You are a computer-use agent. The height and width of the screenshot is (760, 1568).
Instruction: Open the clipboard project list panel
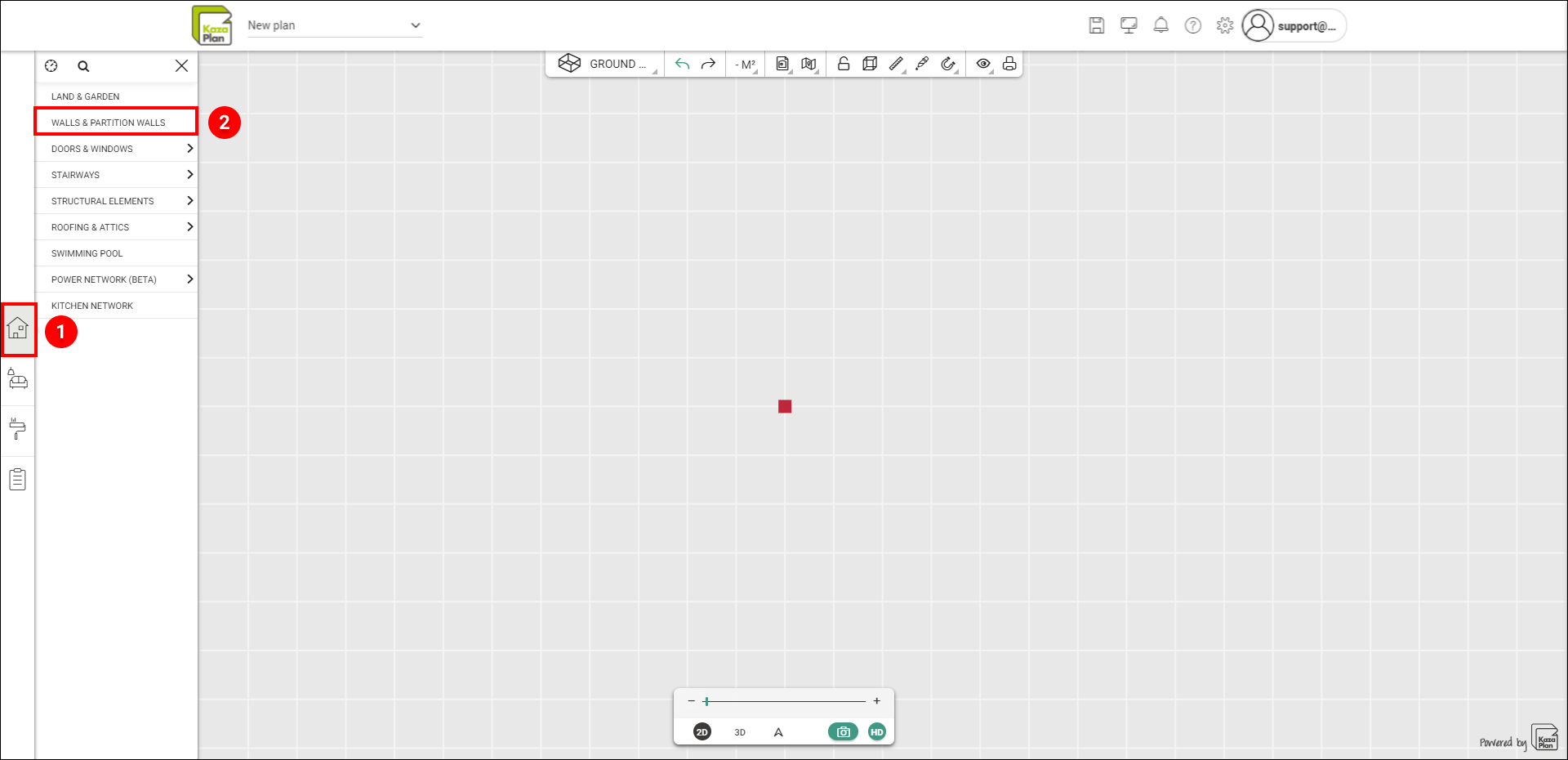coord(18,479)
